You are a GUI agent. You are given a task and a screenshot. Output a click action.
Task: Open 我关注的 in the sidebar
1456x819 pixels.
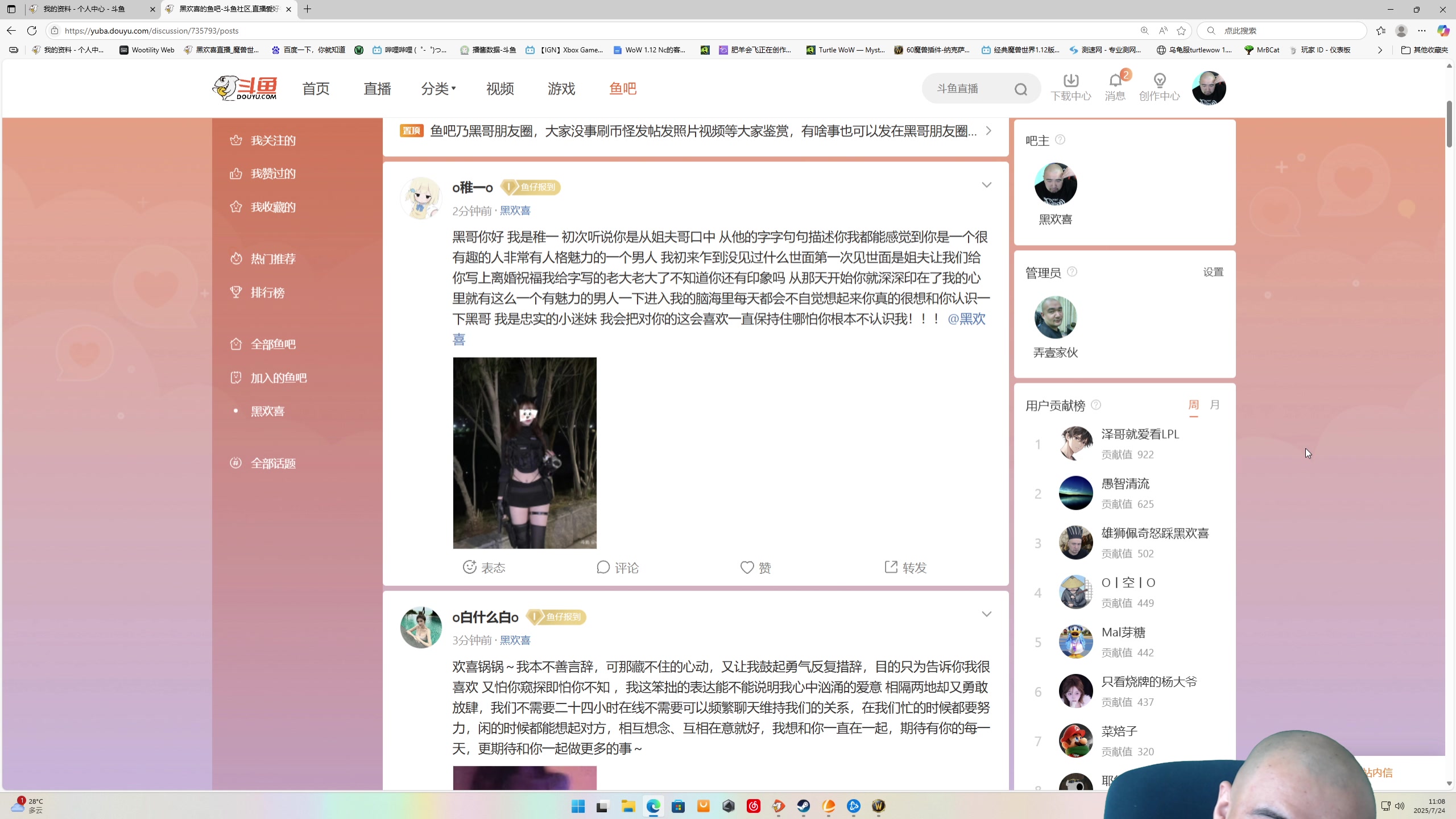click(263, 140)
